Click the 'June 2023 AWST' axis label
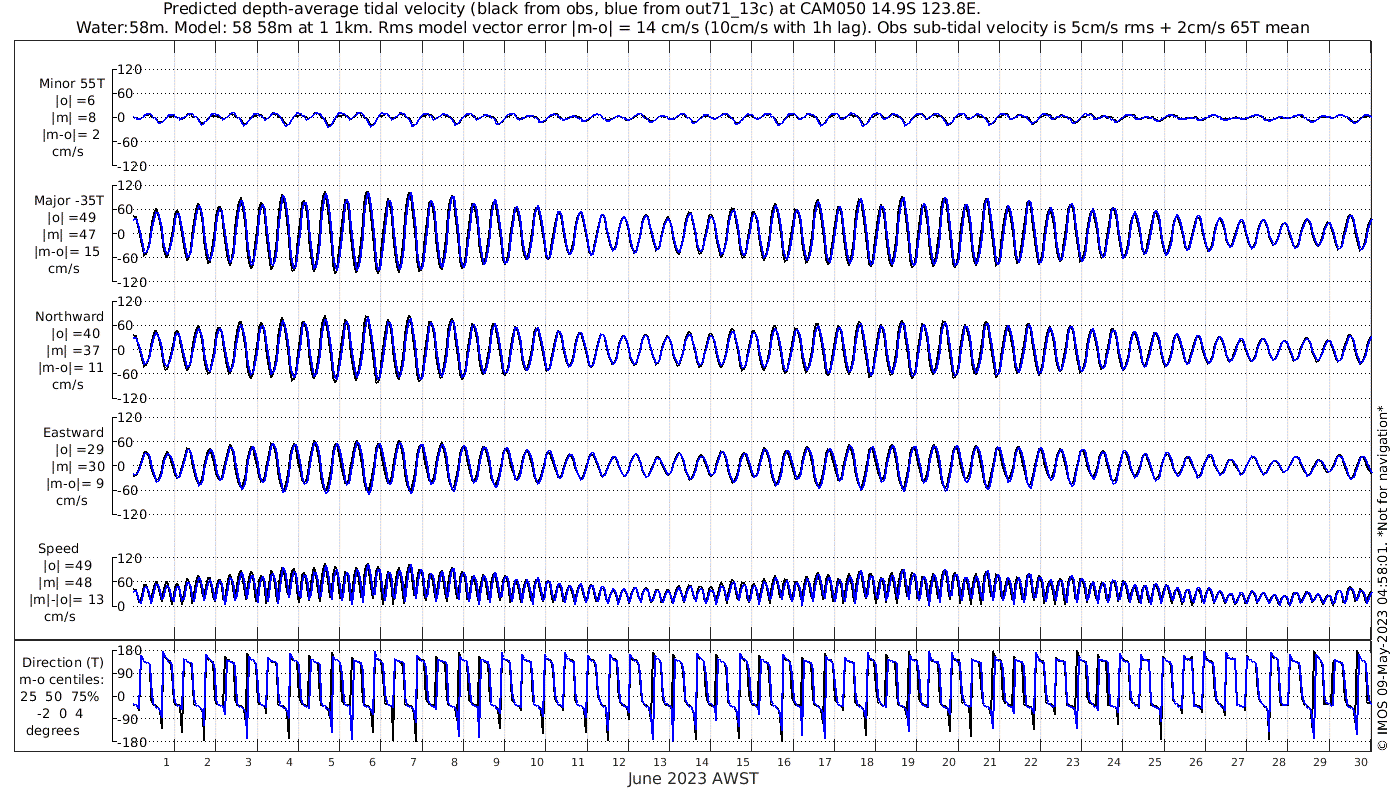Viewport: 1400px width, 800px height. (x=693, y=779)
